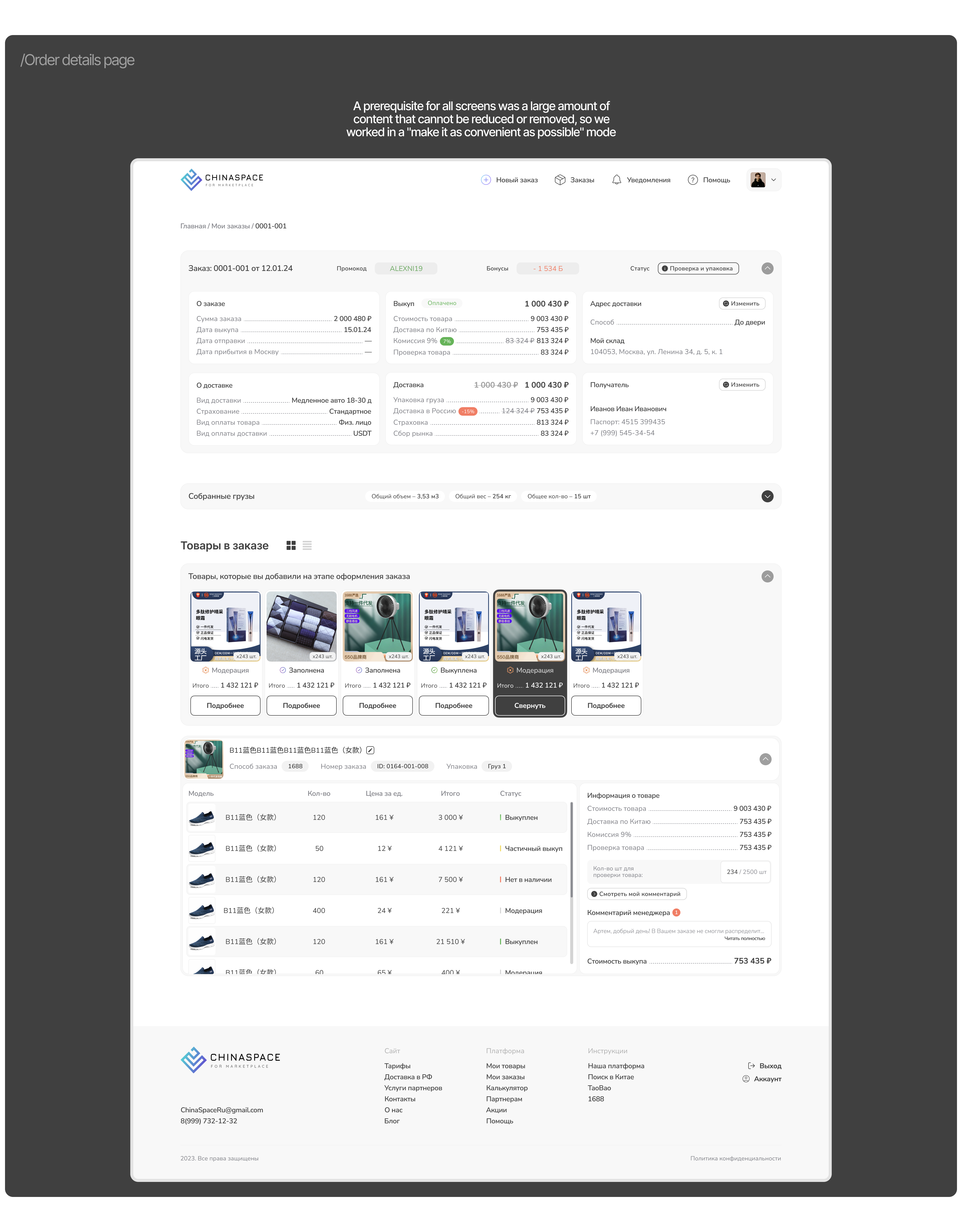Go to Мои заказы breadcrumb
962x1232 pixels.
click(230, 226)
